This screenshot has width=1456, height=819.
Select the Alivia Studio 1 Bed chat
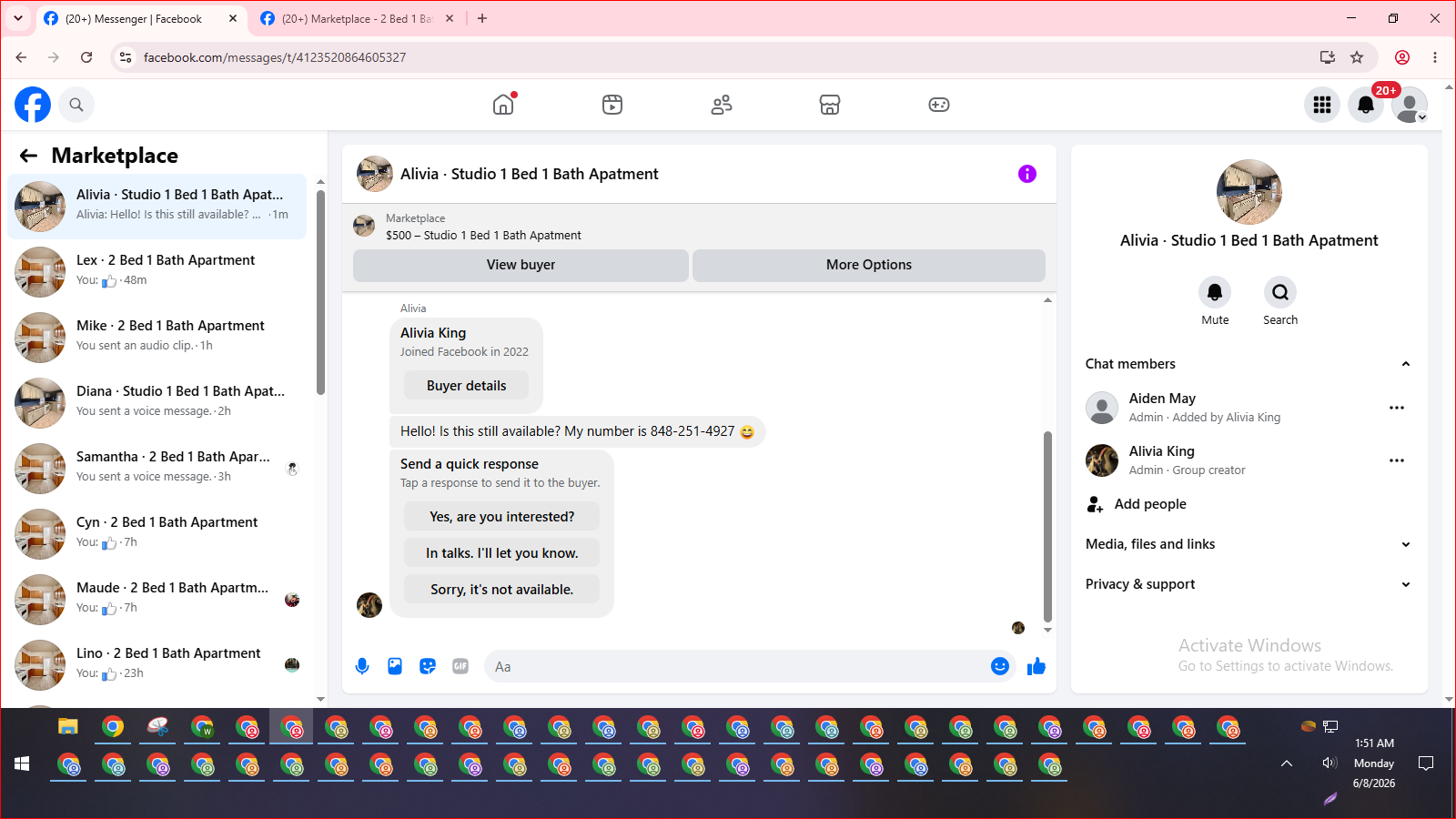tap(157, 207)
